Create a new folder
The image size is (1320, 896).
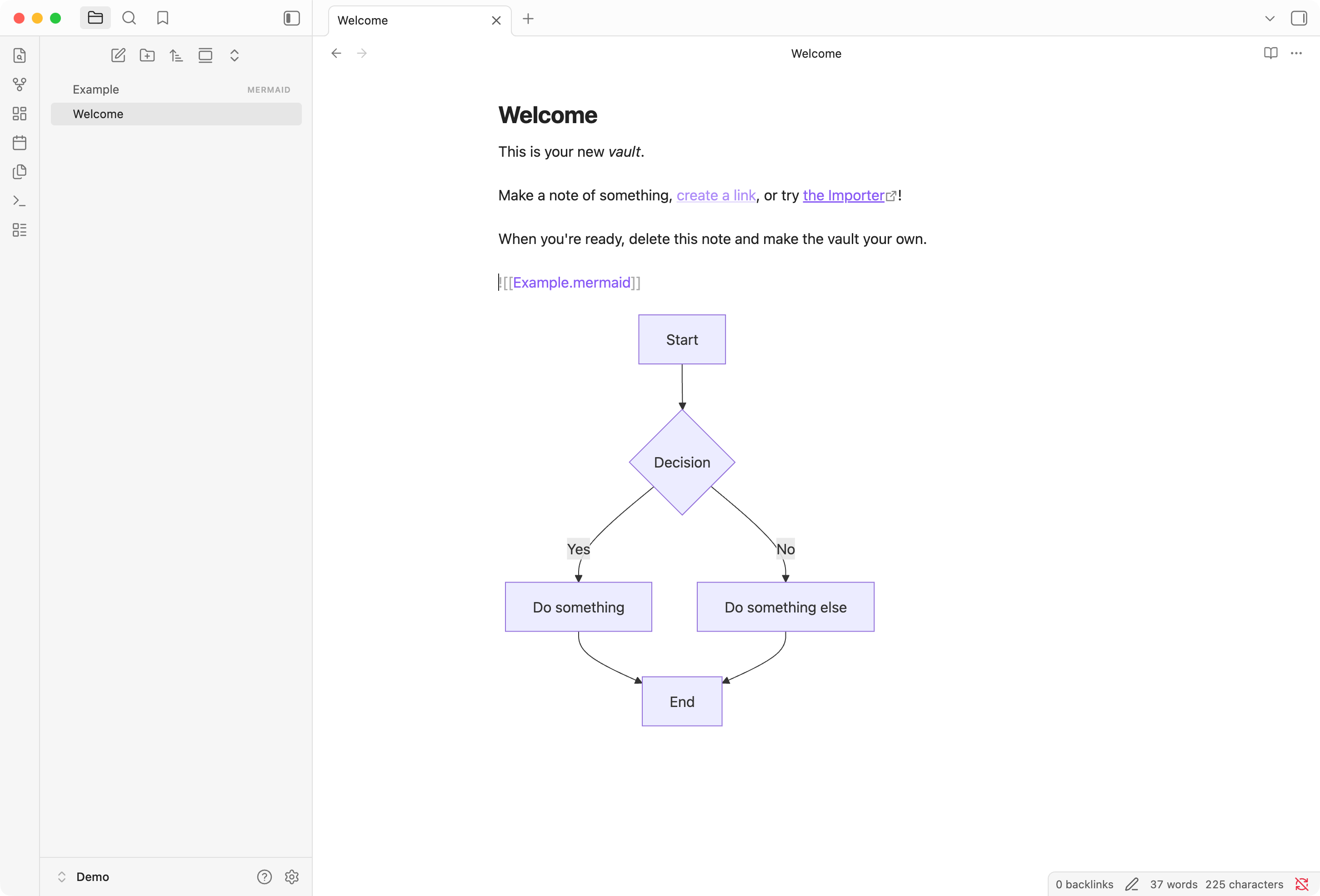pos(147,55)
